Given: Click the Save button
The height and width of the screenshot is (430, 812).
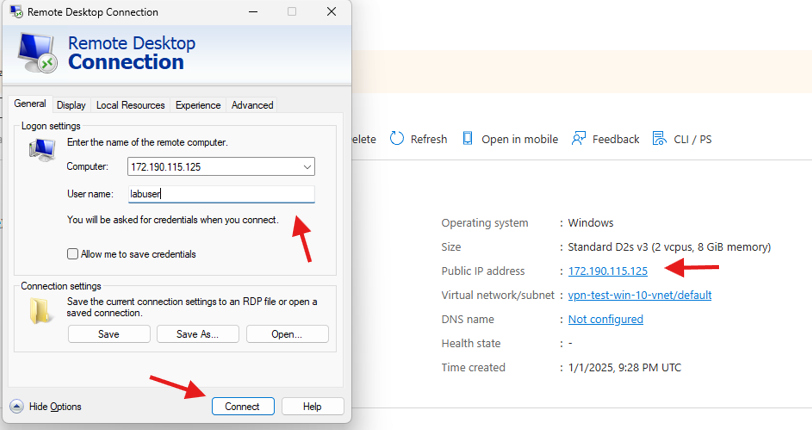Looking at the screenshot, I should 109,334.
